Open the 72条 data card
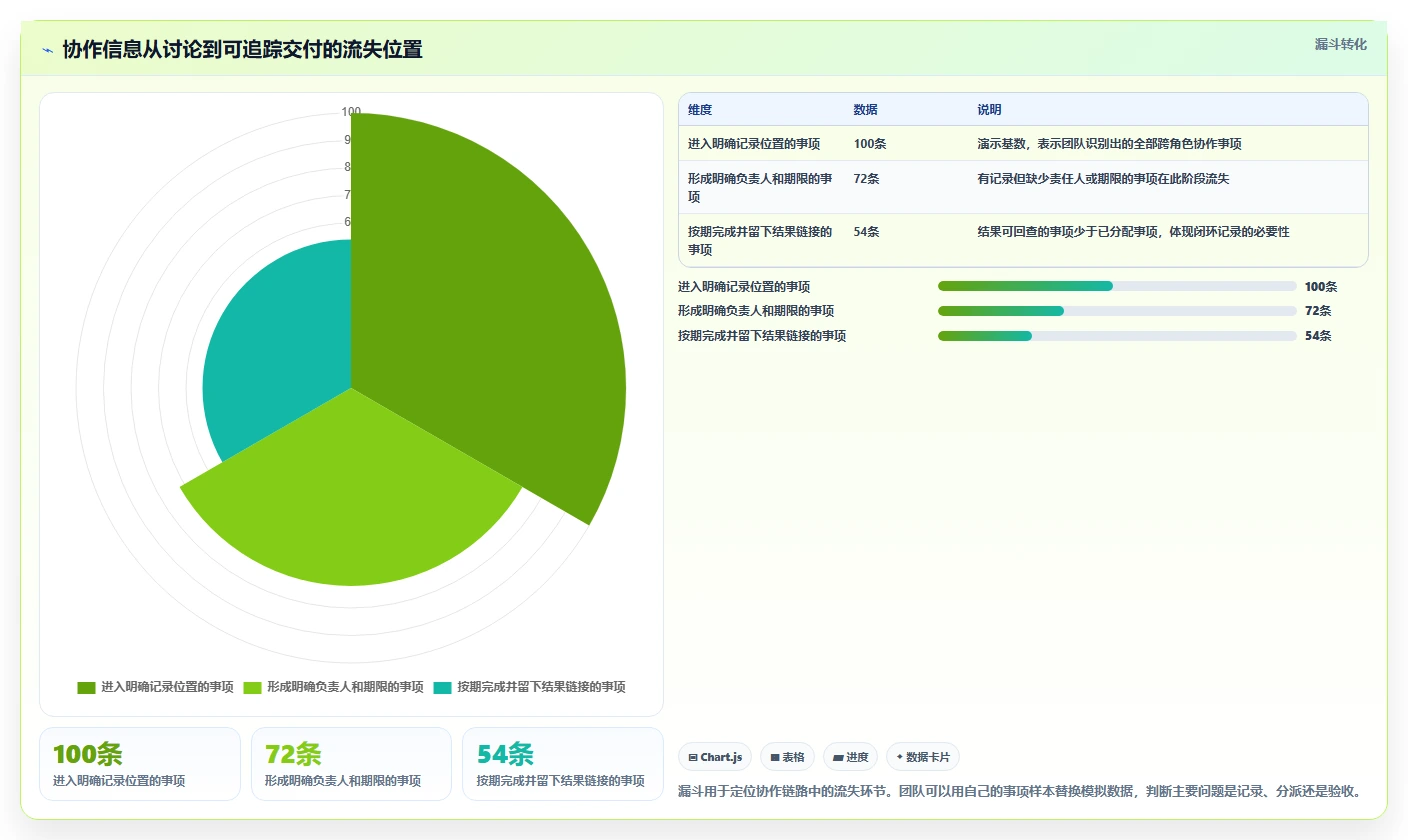 click(x=351, y=764)
